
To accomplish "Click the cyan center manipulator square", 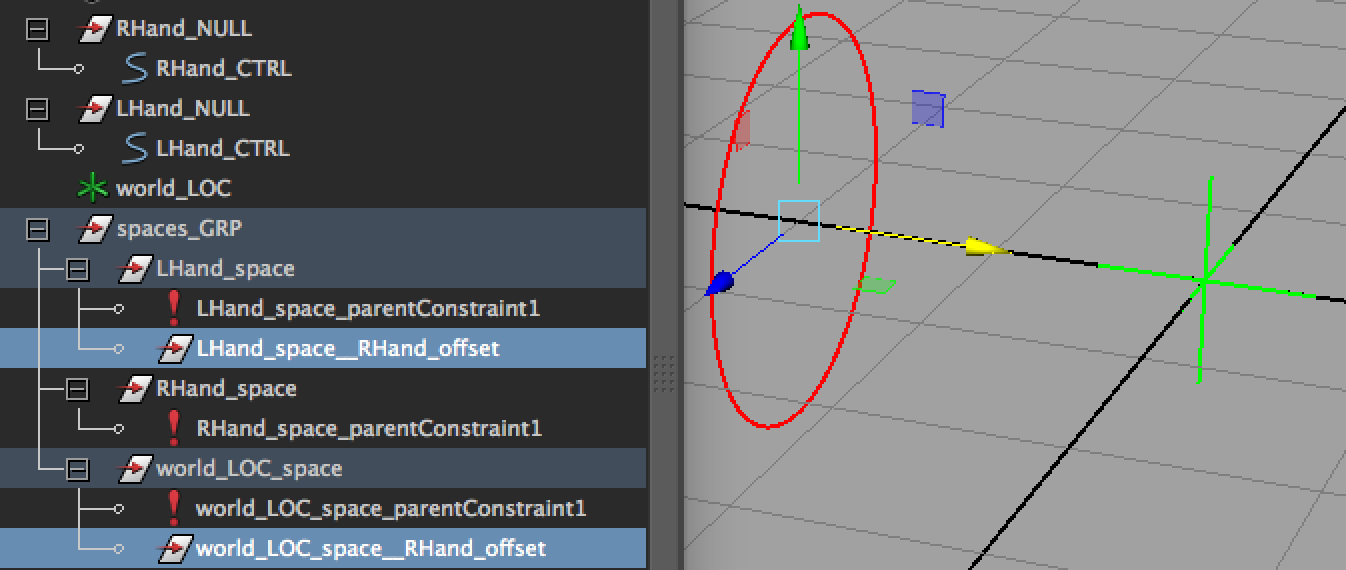I will [x=799, y=221].
